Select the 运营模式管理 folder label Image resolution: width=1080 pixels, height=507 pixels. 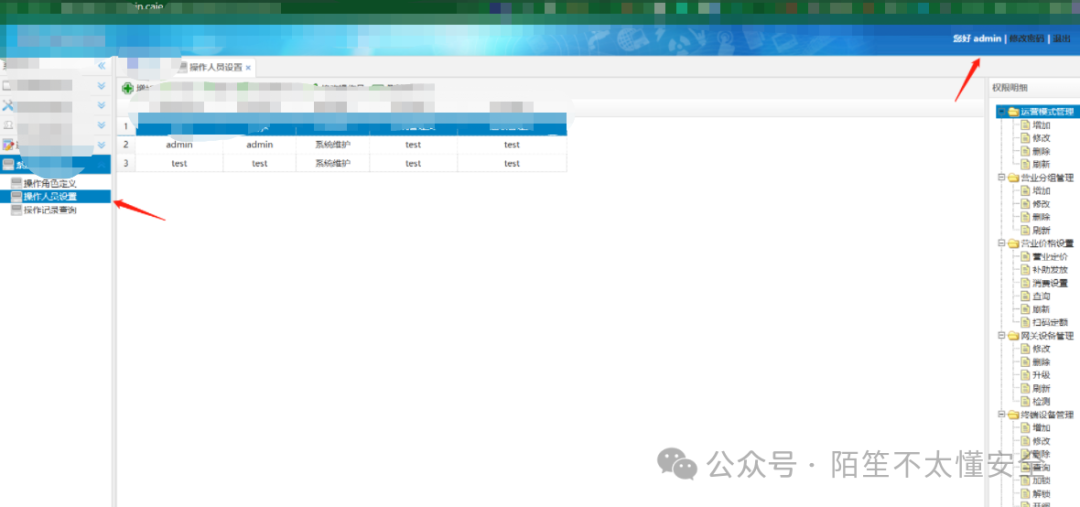(x=1047, y=112)
